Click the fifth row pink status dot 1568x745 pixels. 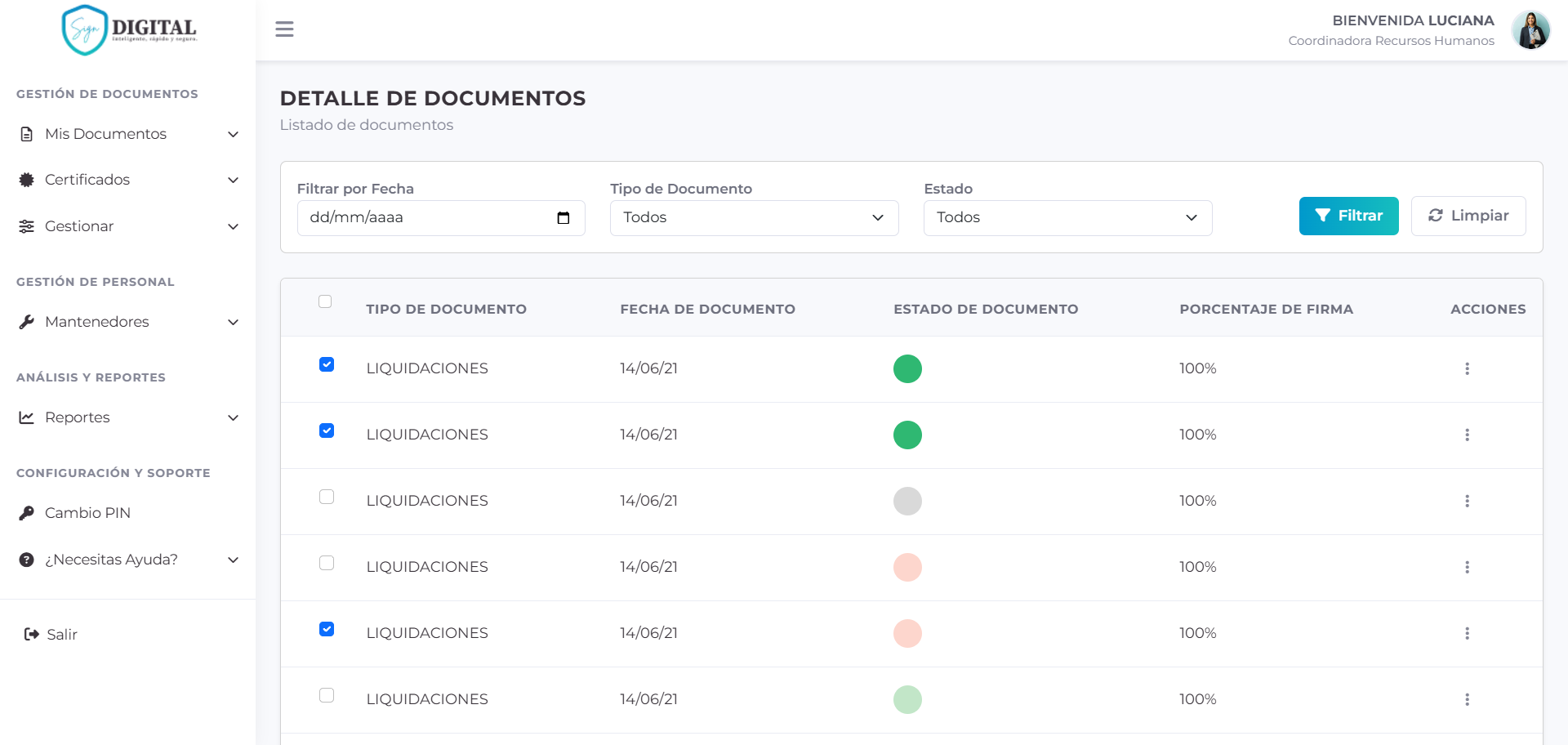pos(907,633)
